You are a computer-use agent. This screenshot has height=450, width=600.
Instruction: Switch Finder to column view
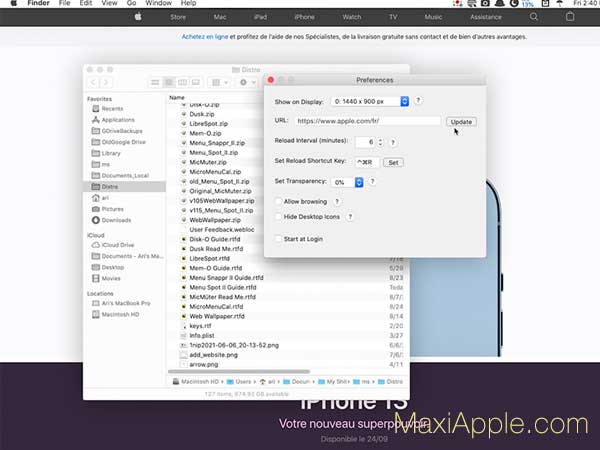pyautogui.click(x=183, y=82)
